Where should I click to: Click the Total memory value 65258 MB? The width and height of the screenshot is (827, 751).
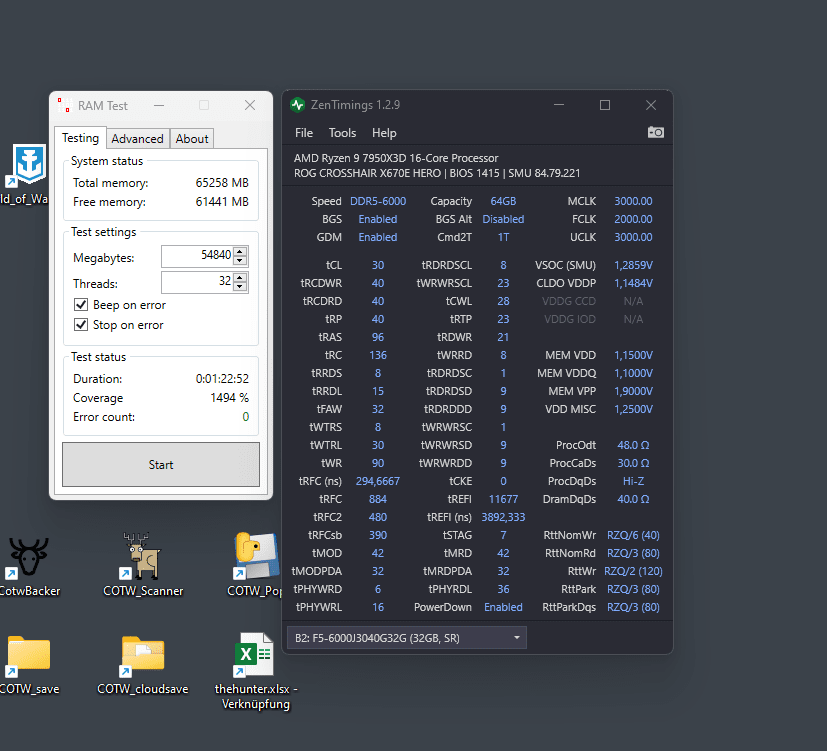pos(222,183)
